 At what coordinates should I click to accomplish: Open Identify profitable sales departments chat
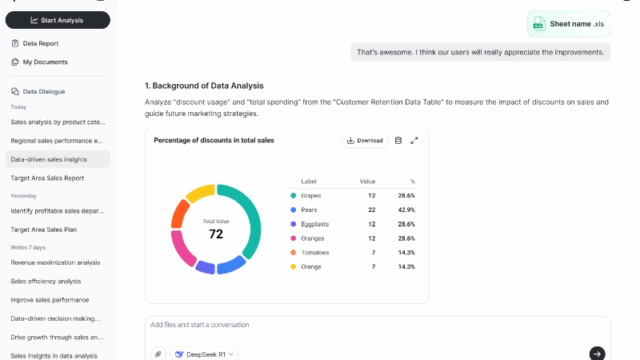(x=58, y=211)
